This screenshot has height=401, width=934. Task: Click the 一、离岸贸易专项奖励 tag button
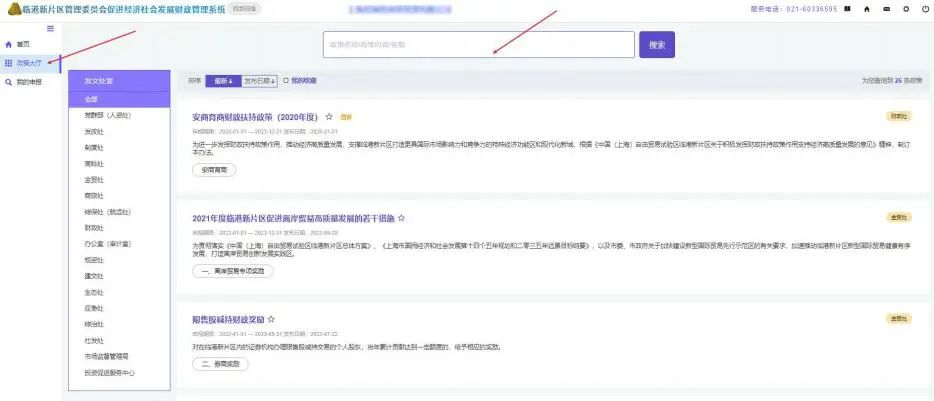tap(233, 271)
